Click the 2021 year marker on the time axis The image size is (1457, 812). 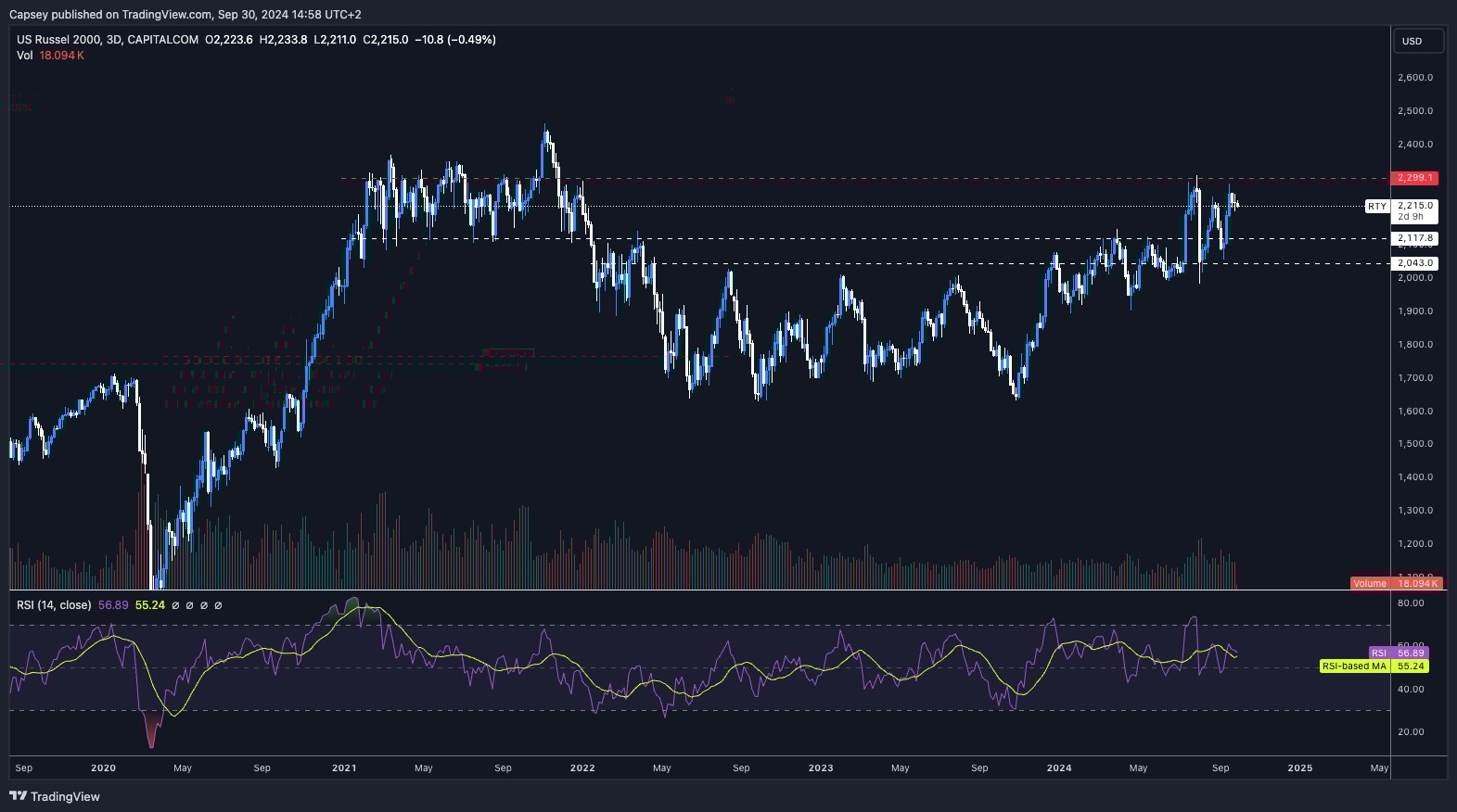tap(343, 768)
